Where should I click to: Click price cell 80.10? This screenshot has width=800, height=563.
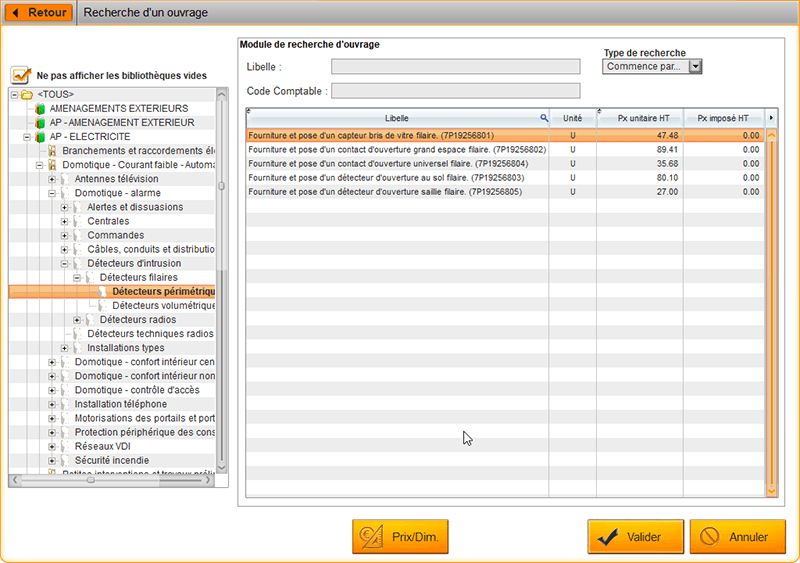[x=667, y=178]
